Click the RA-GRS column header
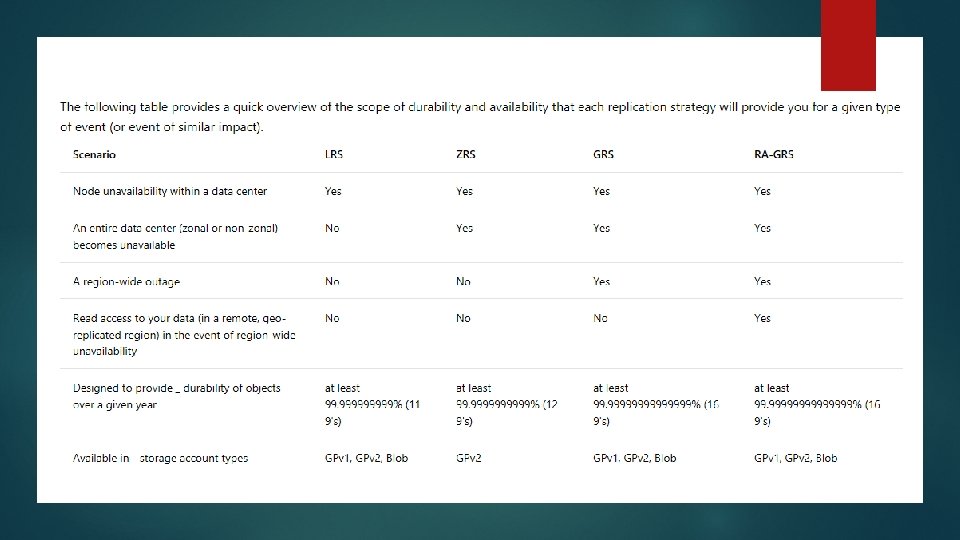The image size is (960, 540). coord(774,154)
